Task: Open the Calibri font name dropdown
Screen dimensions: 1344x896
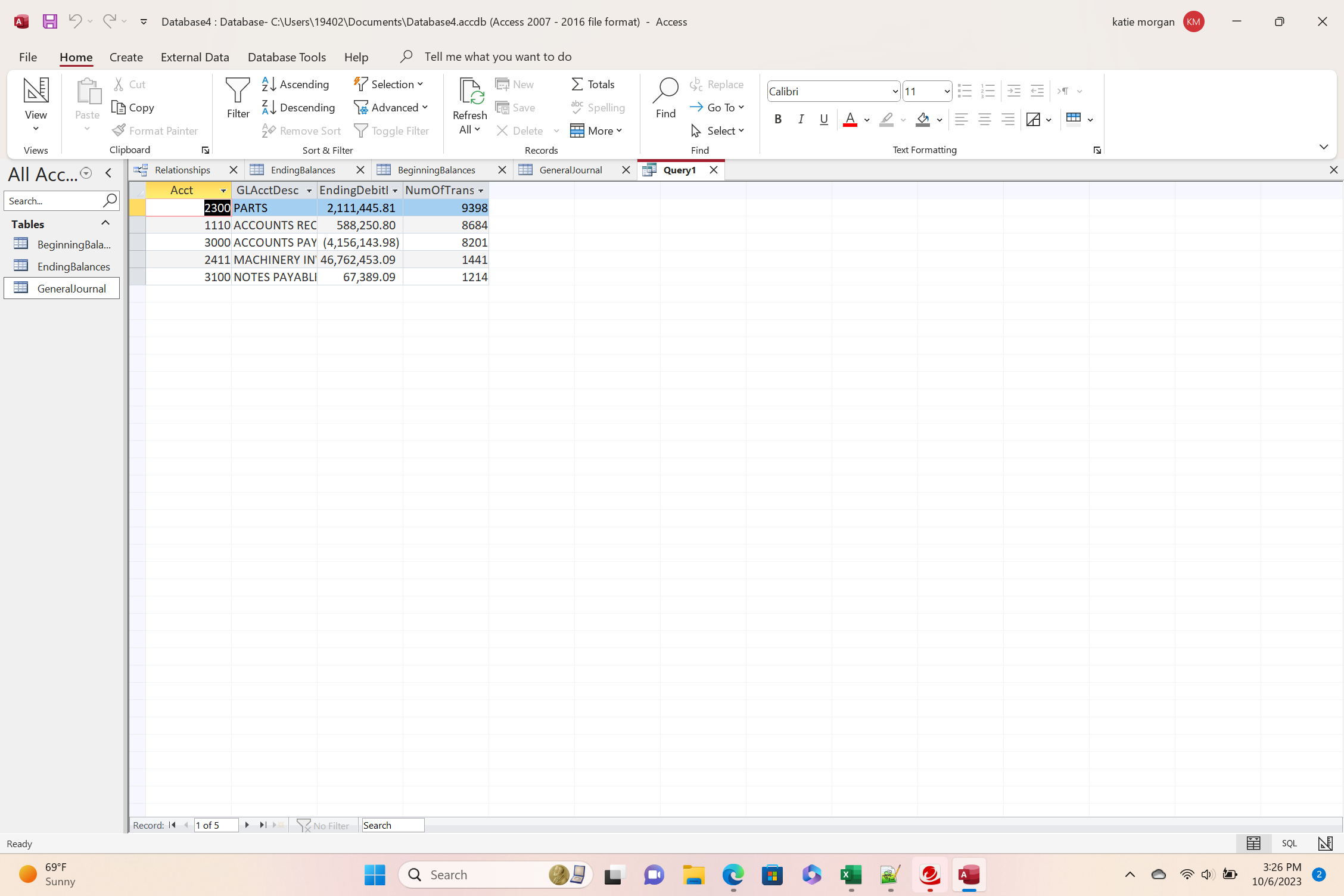Action: [x=894, y=91]
